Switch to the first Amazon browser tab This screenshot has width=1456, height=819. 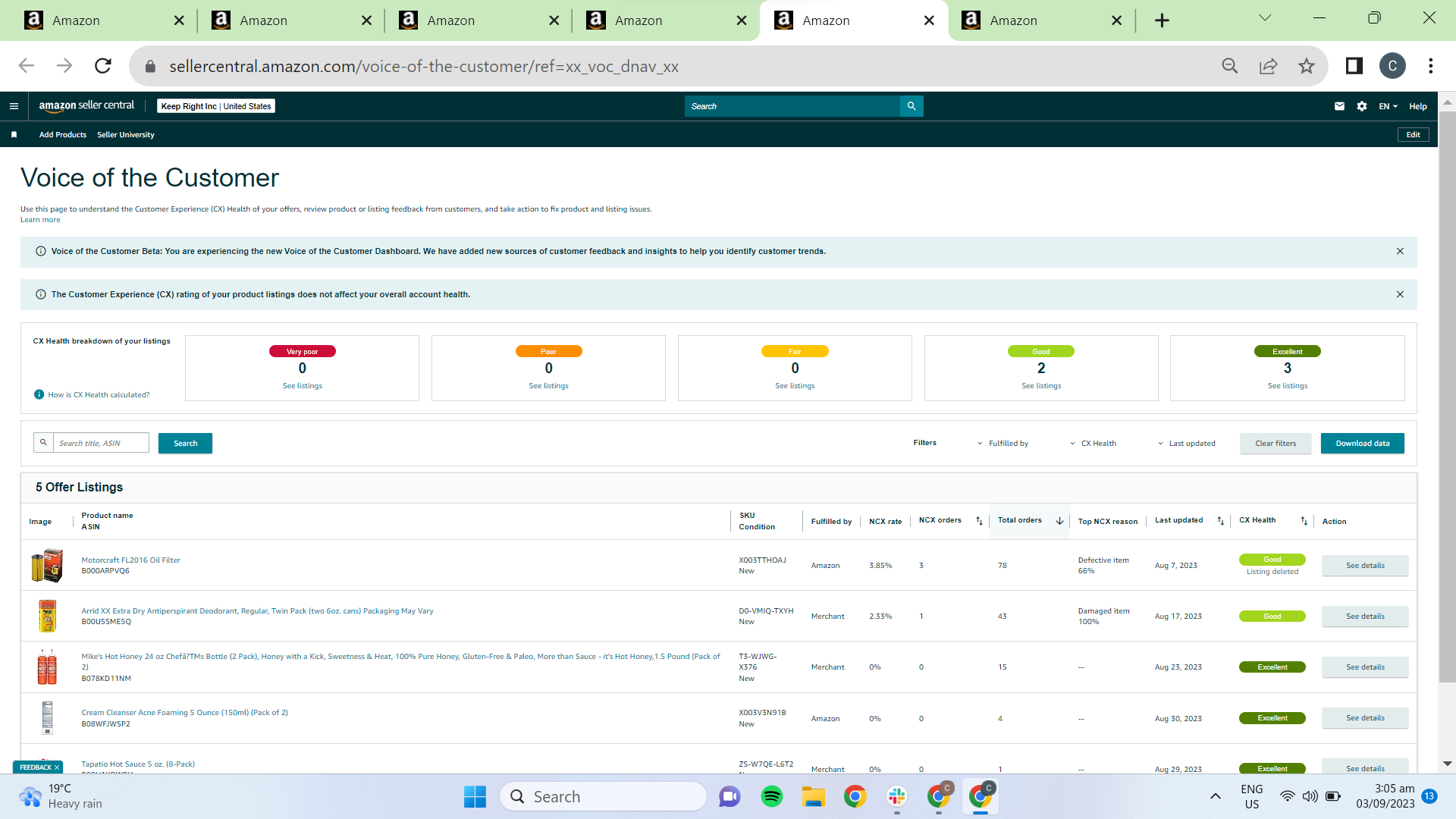tap(102, 20)
